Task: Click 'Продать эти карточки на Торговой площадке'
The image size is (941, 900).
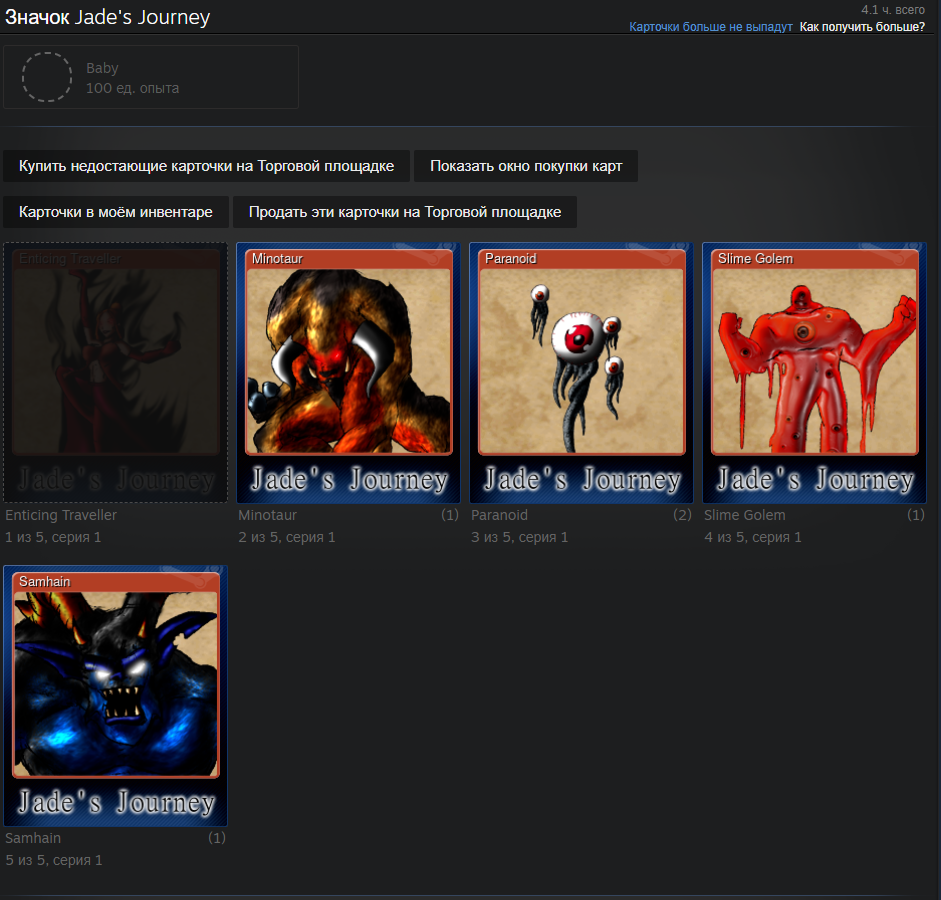Action: pos(405,212)
